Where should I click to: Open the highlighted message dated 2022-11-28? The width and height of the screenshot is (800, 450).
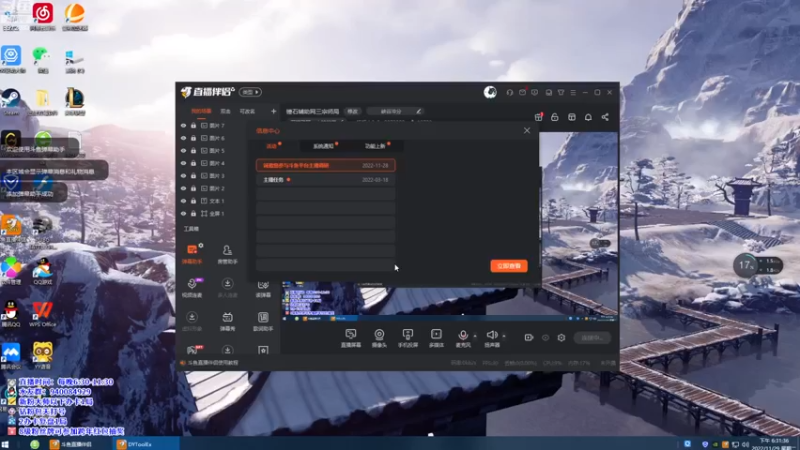(x=326, y=165)
